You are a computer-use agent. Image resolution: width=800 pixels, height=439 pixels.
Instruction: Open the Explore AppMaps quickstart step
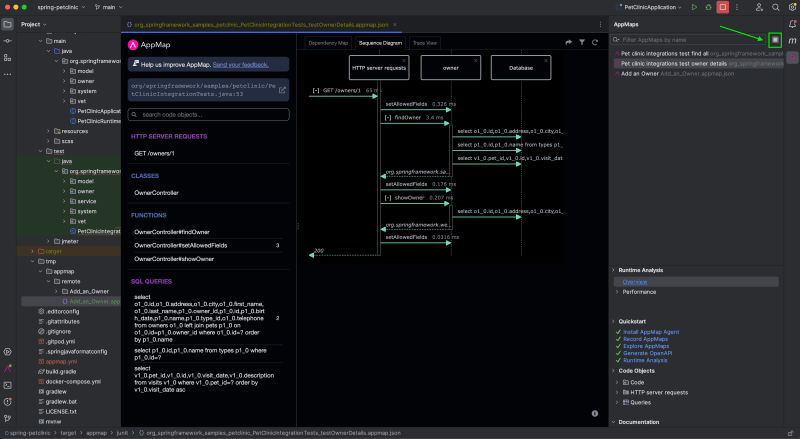pos(646,346)
